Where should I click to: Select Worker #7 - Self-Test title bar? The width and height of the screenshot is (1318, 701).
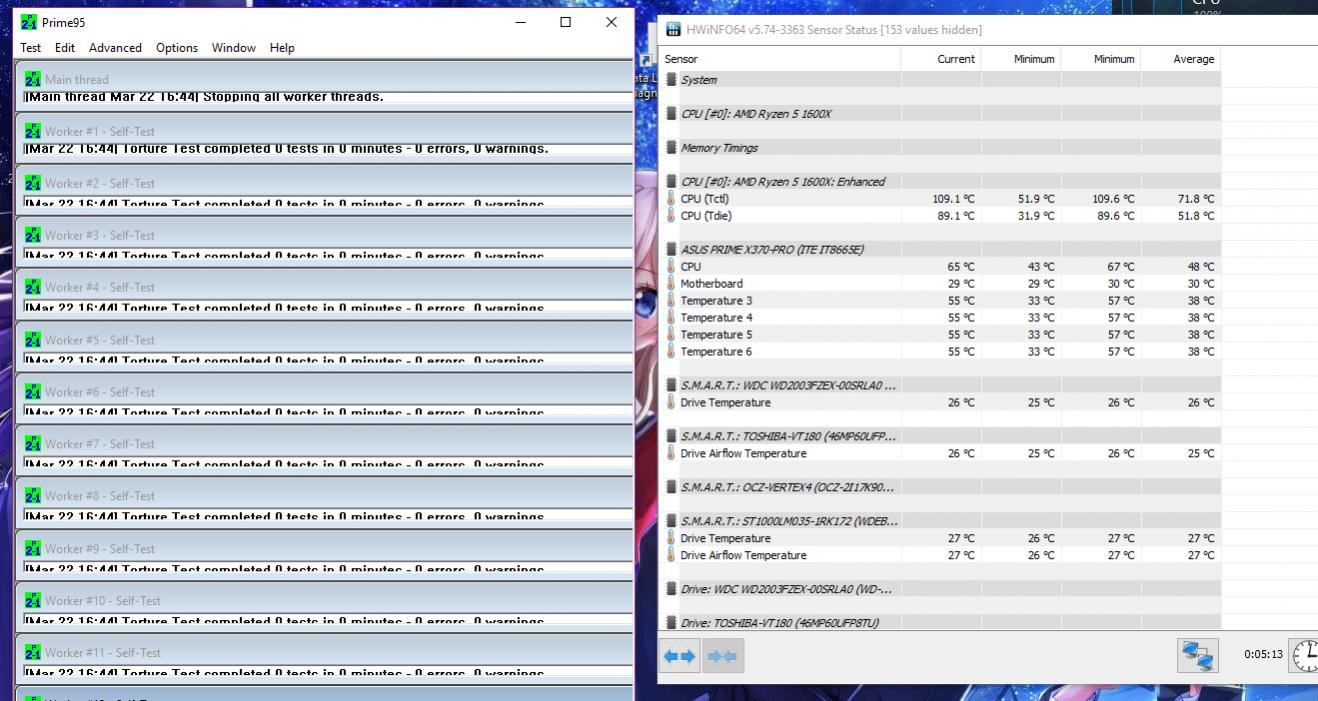point(324,444)
